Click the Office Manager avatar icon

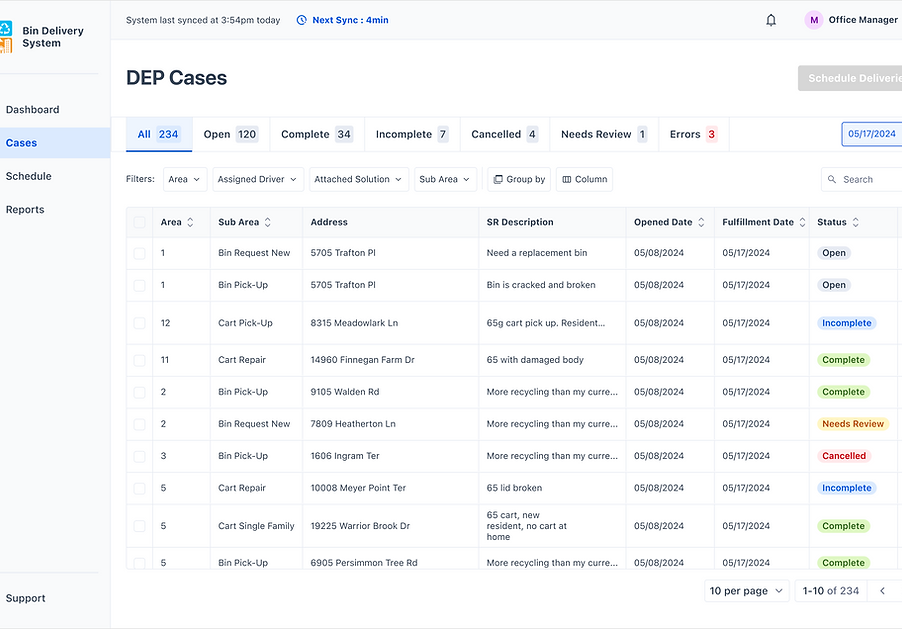click(814, 20)
